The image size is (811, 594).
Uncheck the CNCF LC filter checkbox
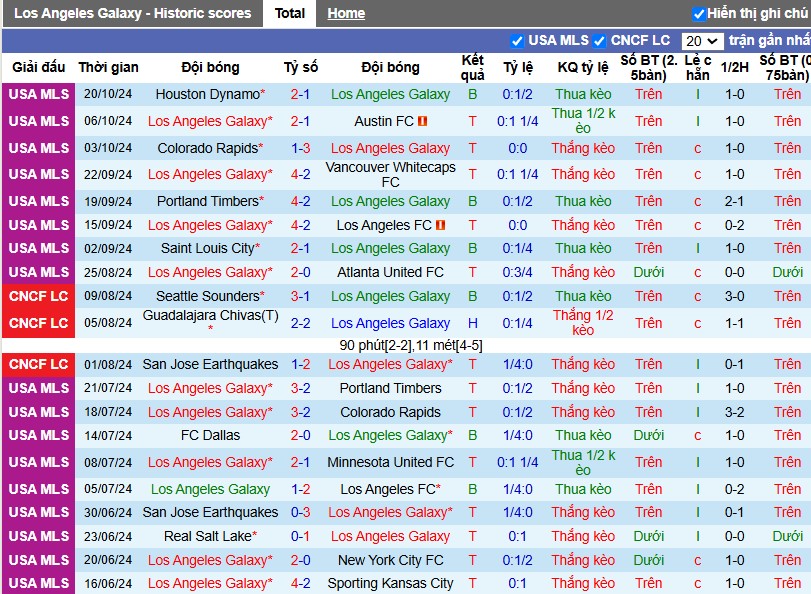(599, 41)
